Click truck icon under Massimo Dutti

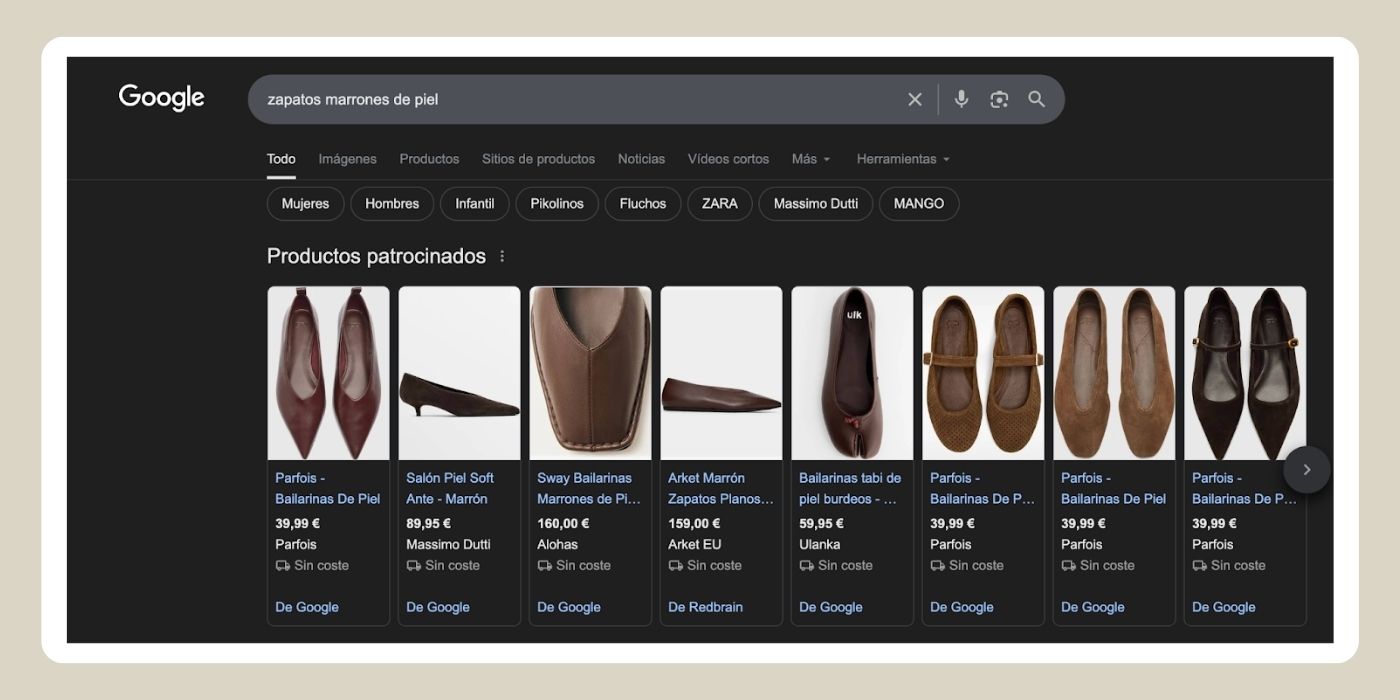(x=414, y=565)
